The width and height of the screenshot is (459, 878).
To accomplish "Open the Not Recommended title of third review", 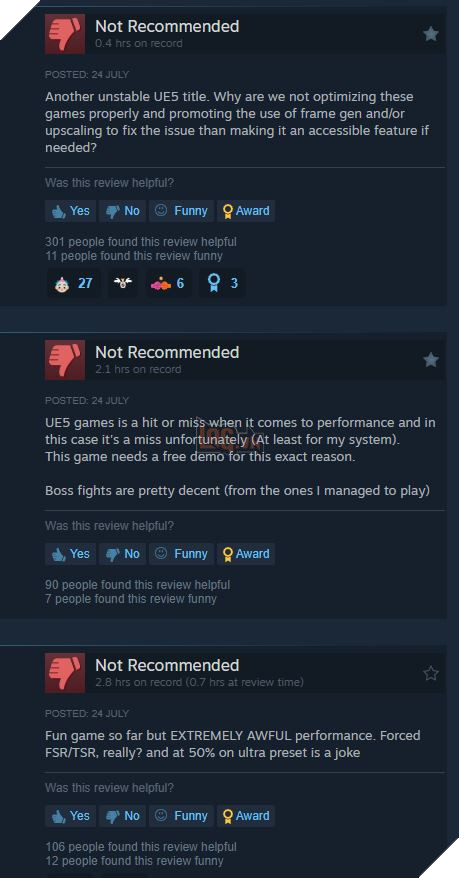I will tap(167, 665).
